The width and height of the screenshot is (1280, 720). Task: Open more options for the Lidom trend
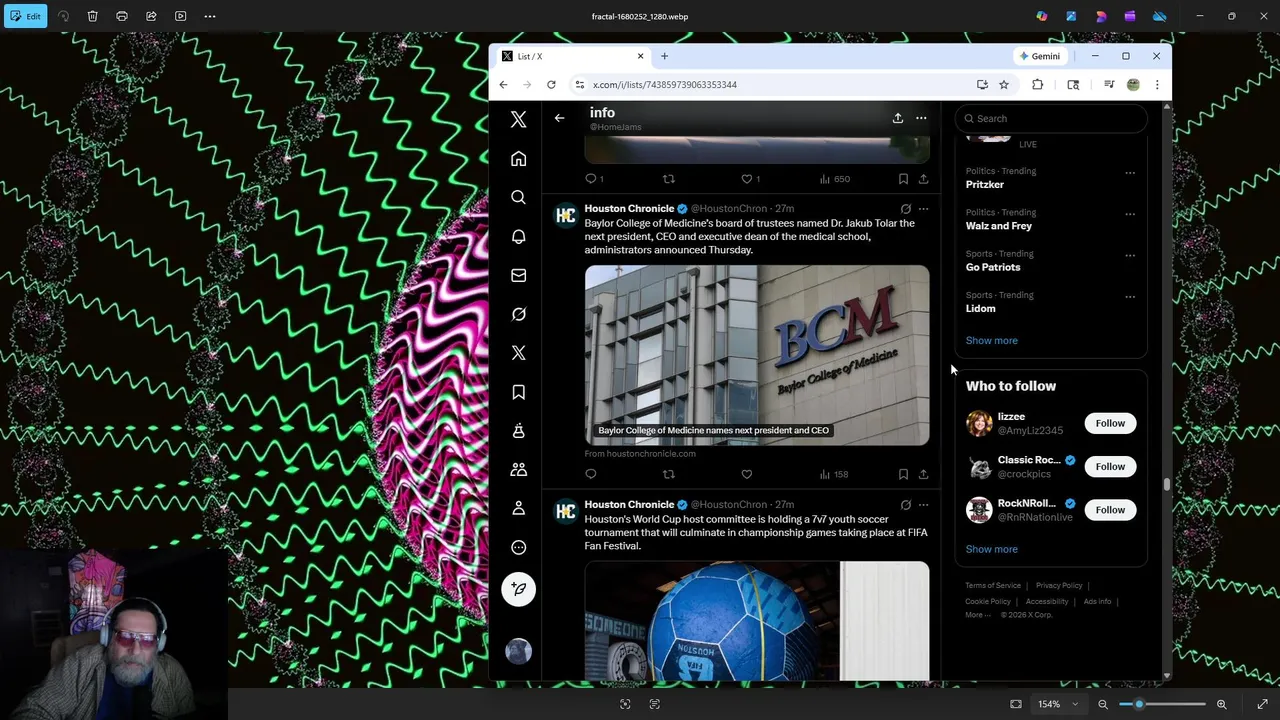coord(1130,296)
